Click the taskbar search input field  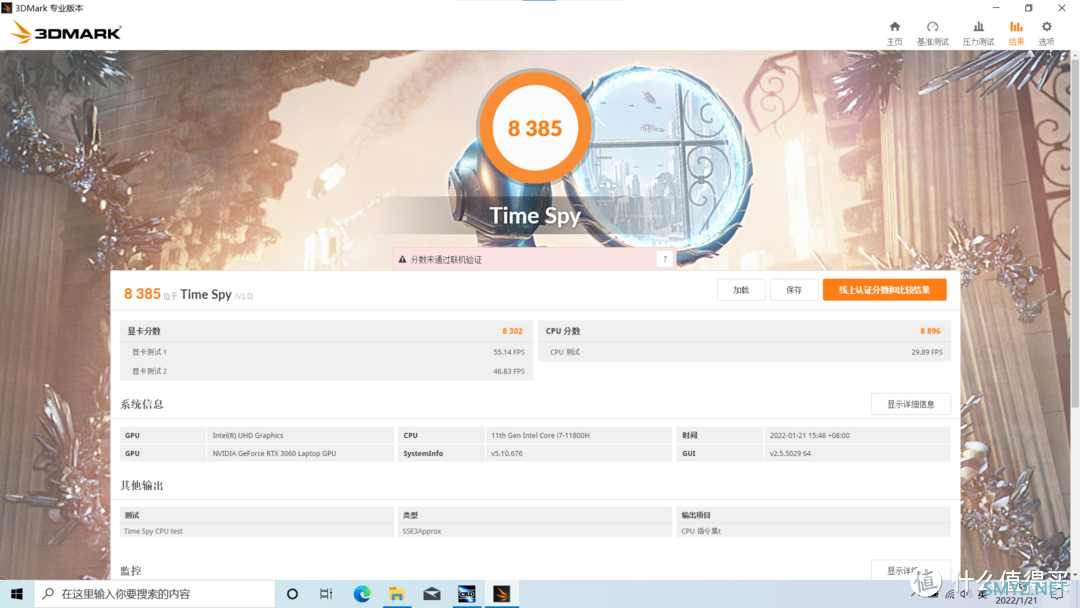[154, 594]
